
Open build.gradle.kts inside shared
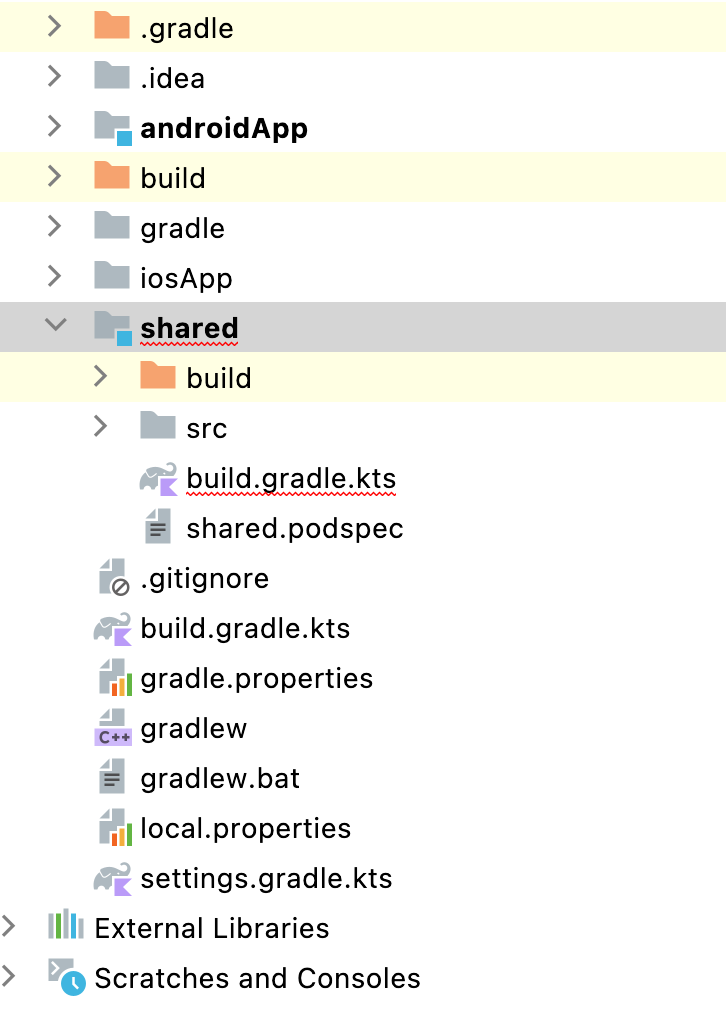pos(291,479)
